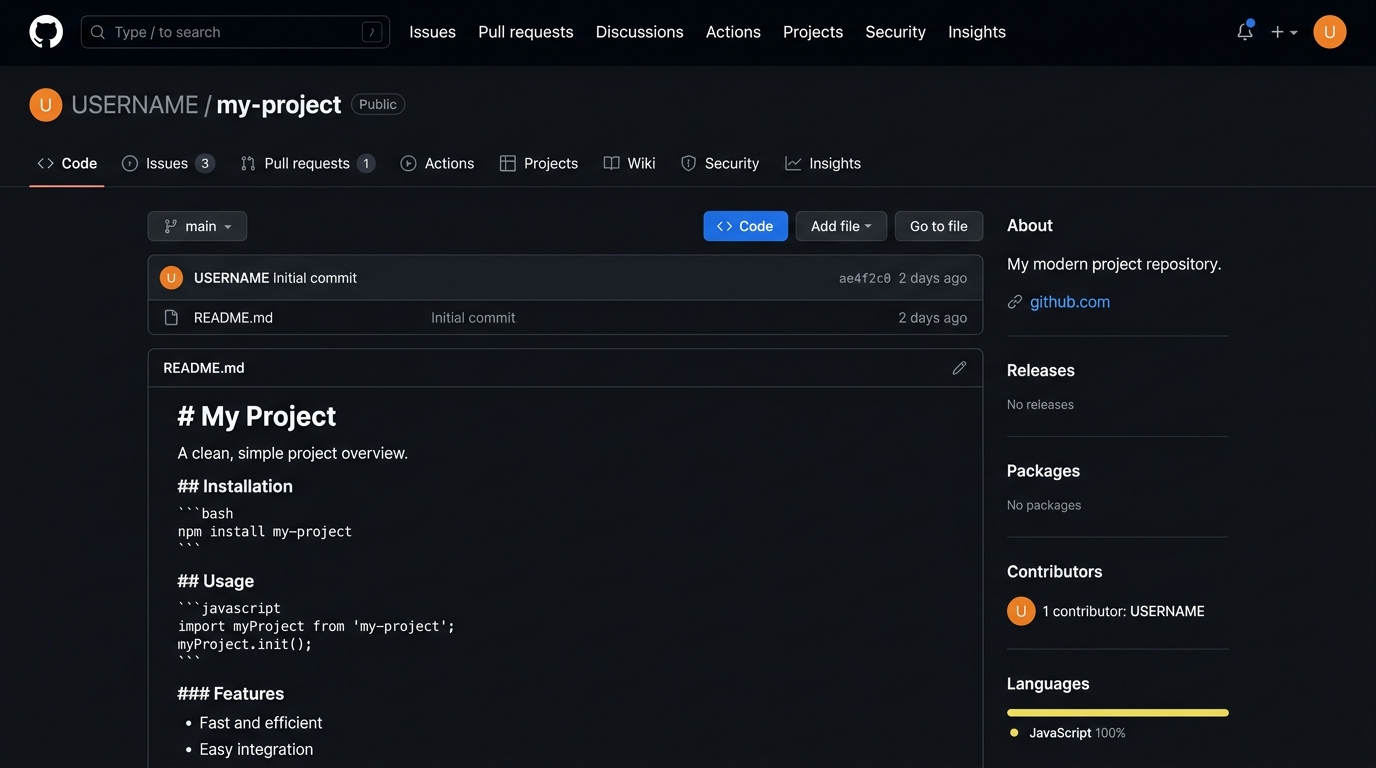Viewport: 1376px width, 768px height.
Task: Open the USERNAME owner link in header
Action: pos(135,105)
